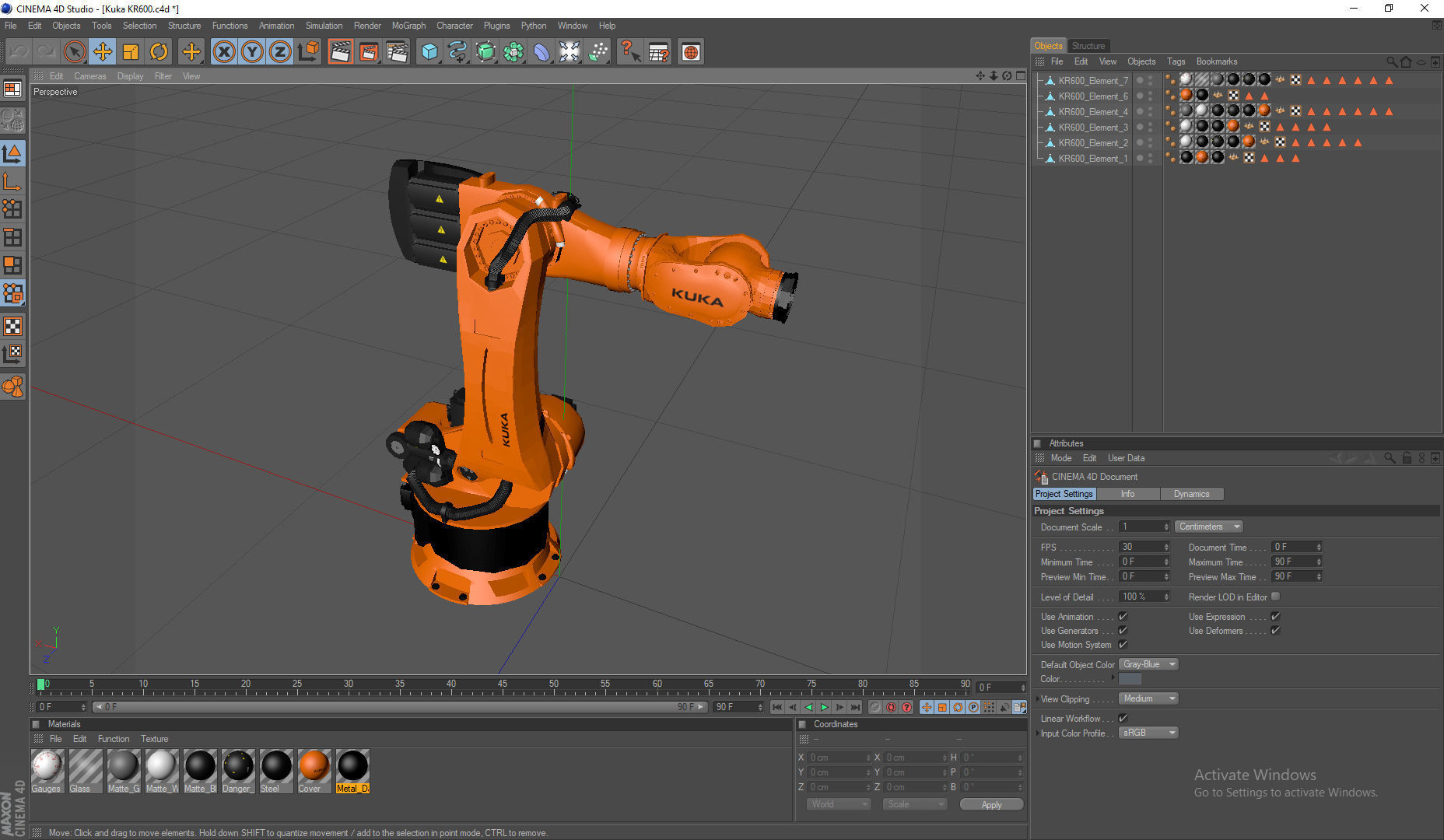
Task: Add a NURBS generator object
Action: pos(485,52)
